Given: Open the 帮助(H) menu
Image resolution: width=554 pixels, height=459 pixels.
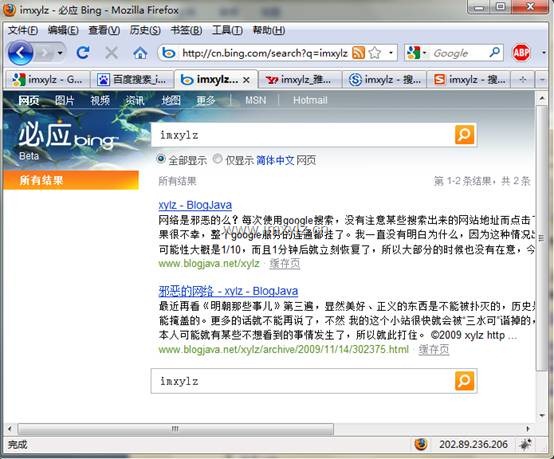Looking at the screenshot, I should coord(269,30).
